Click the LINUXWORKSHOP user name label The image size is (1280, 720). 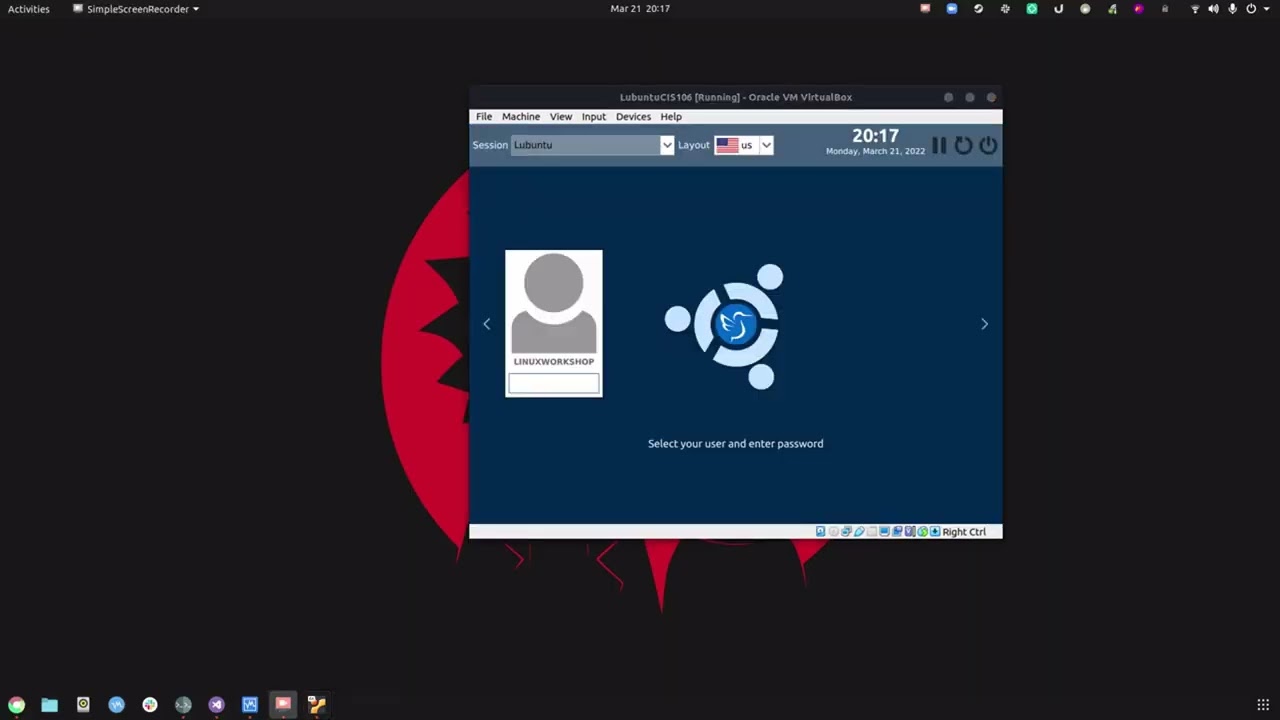point(554,362)
